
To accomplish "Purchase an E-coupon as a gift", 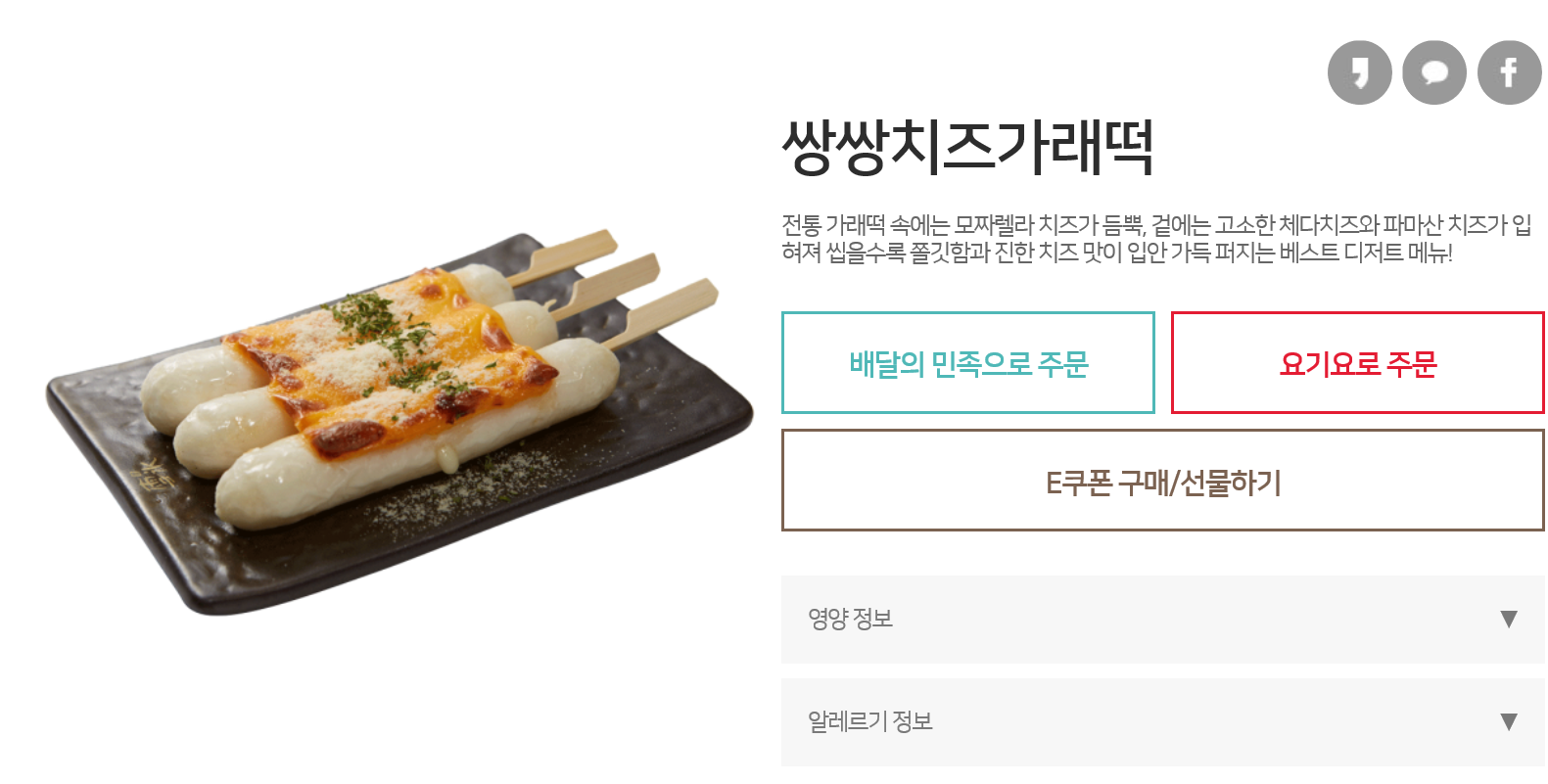I will (1163, 480).
